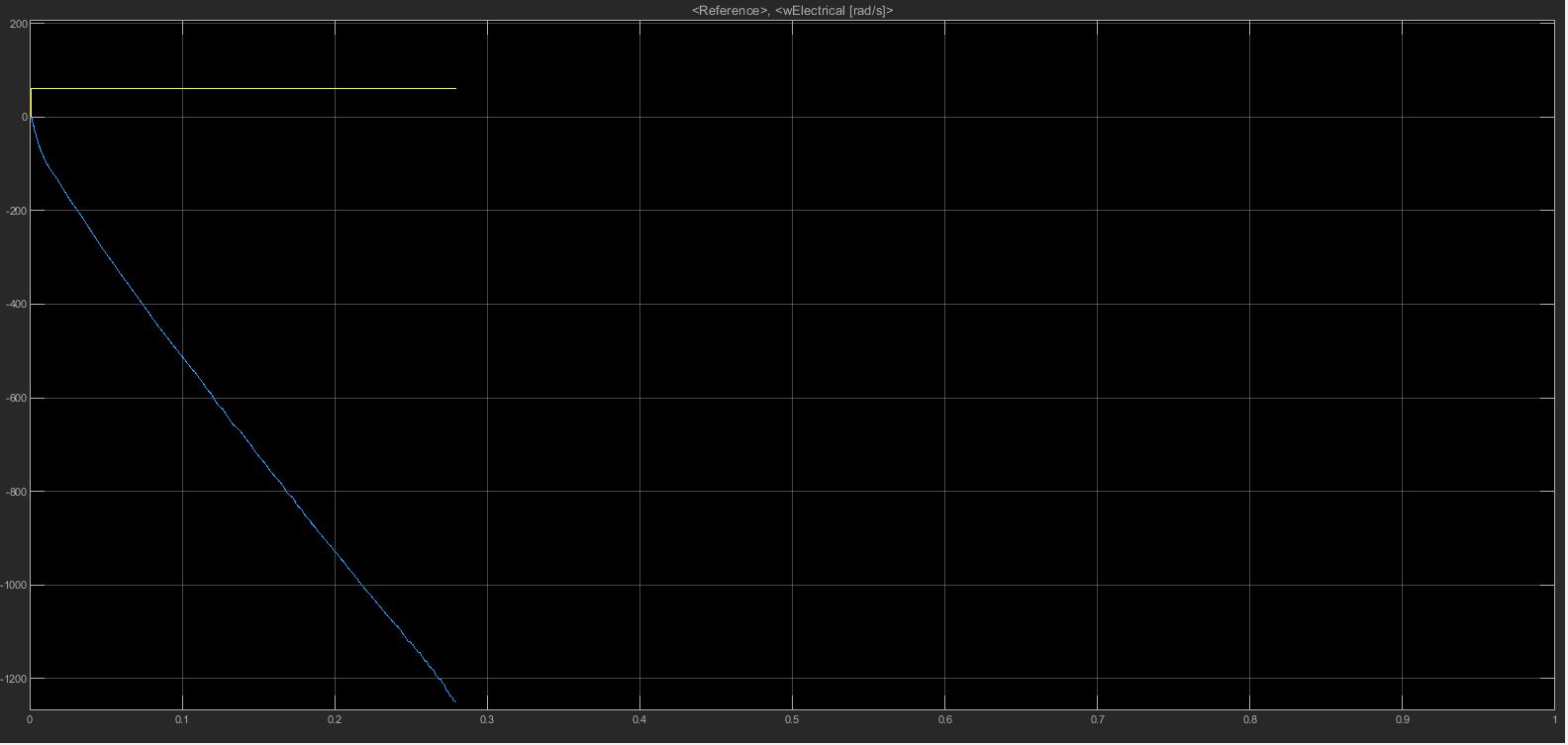Click the right end of the yellow Reference line
This screenshot has width=1568, height=745.
[x=455, y=89]
